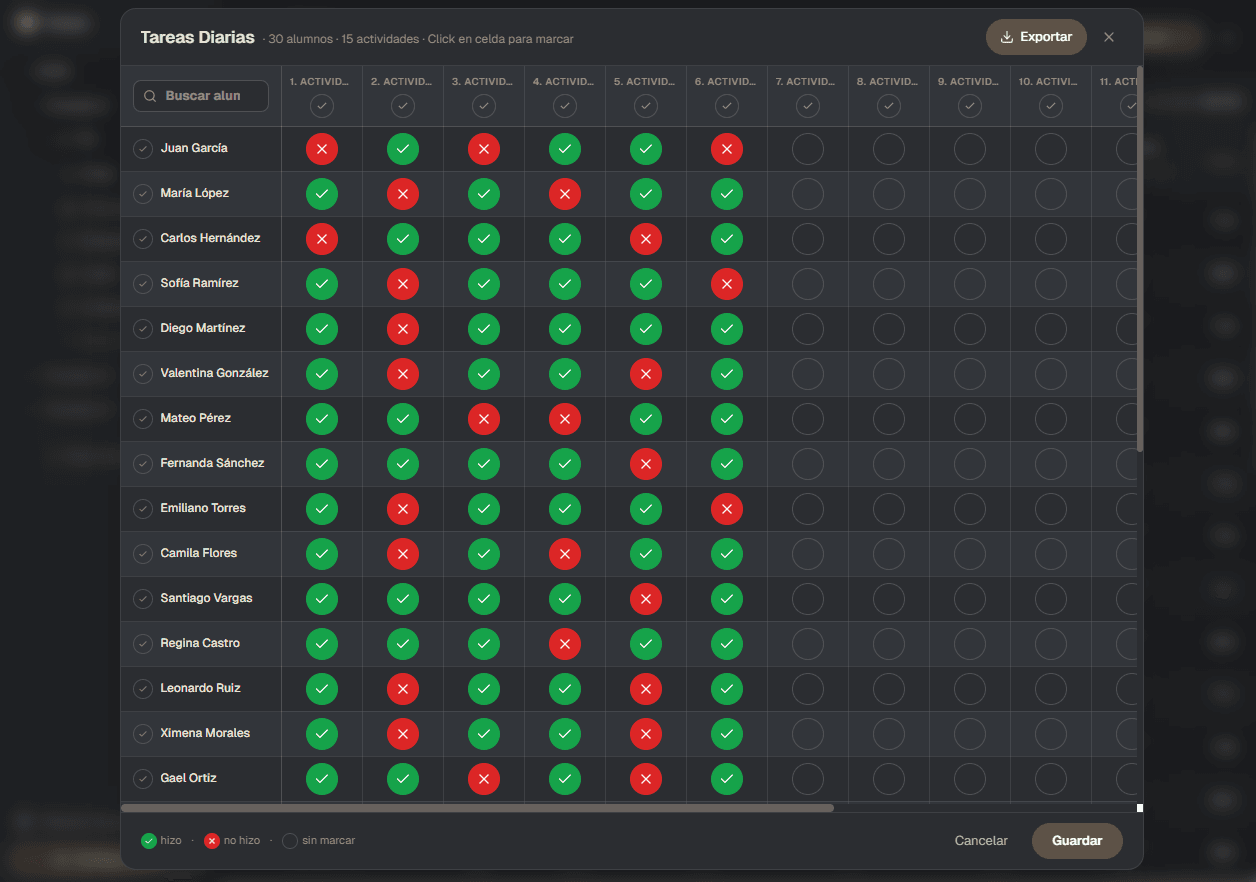Click green check for Regina Castro activity 1

(322, 645)
